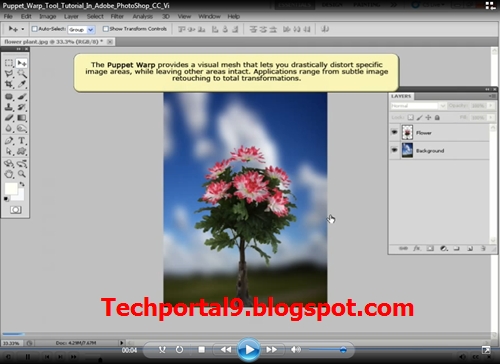
Task: Select the 3D Rotate tool
Action: coord(9,163)
